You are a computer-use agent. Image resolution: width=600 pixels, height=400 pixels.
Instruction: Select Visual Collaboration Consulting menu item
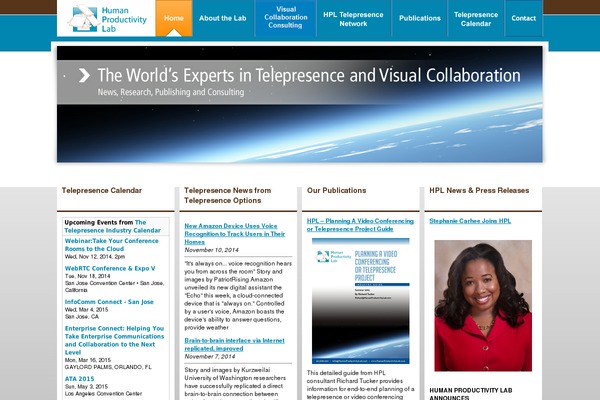pyautogui.click(x=285, y=17)
